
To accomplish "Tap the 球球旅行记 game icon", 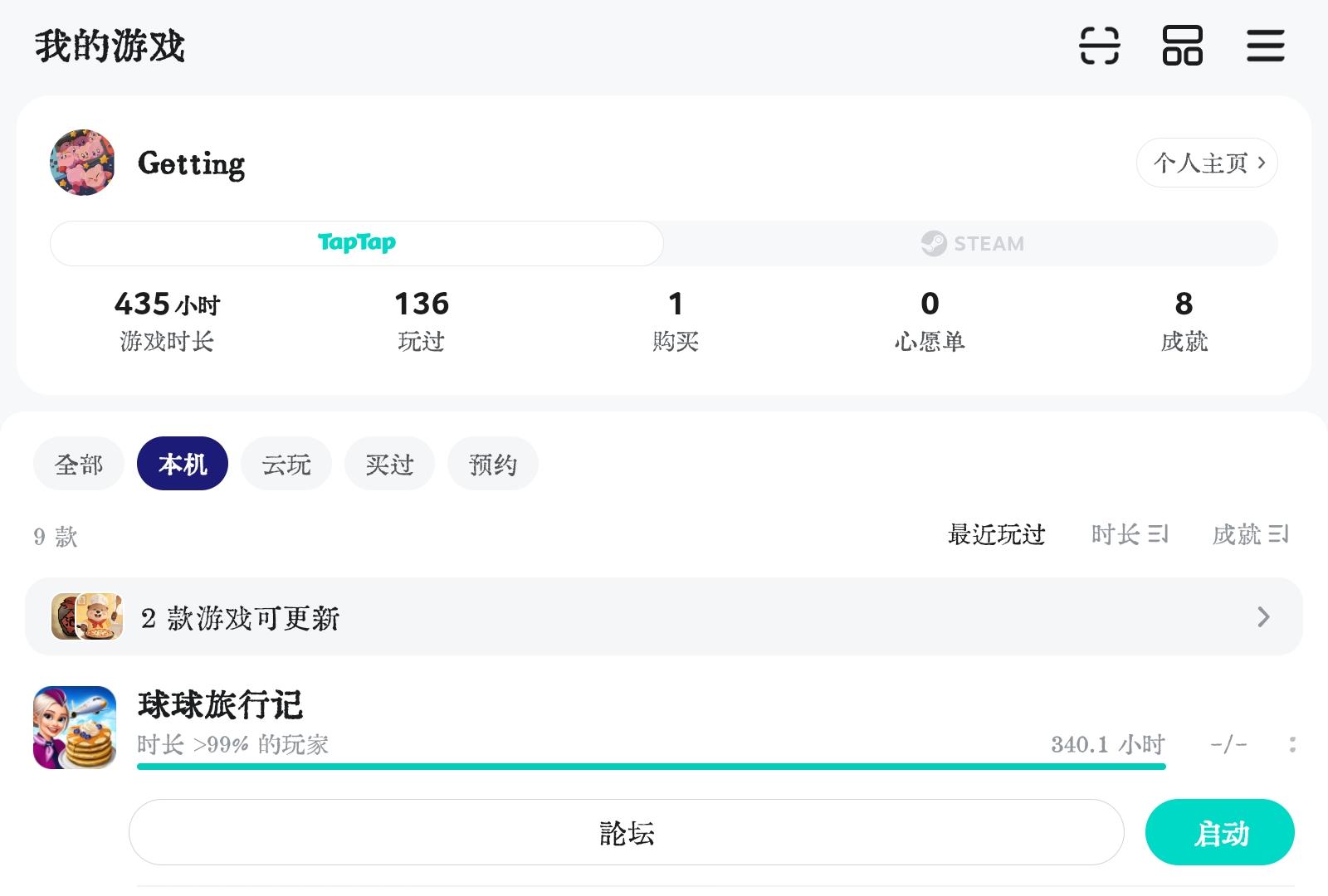I will point(75,728).
